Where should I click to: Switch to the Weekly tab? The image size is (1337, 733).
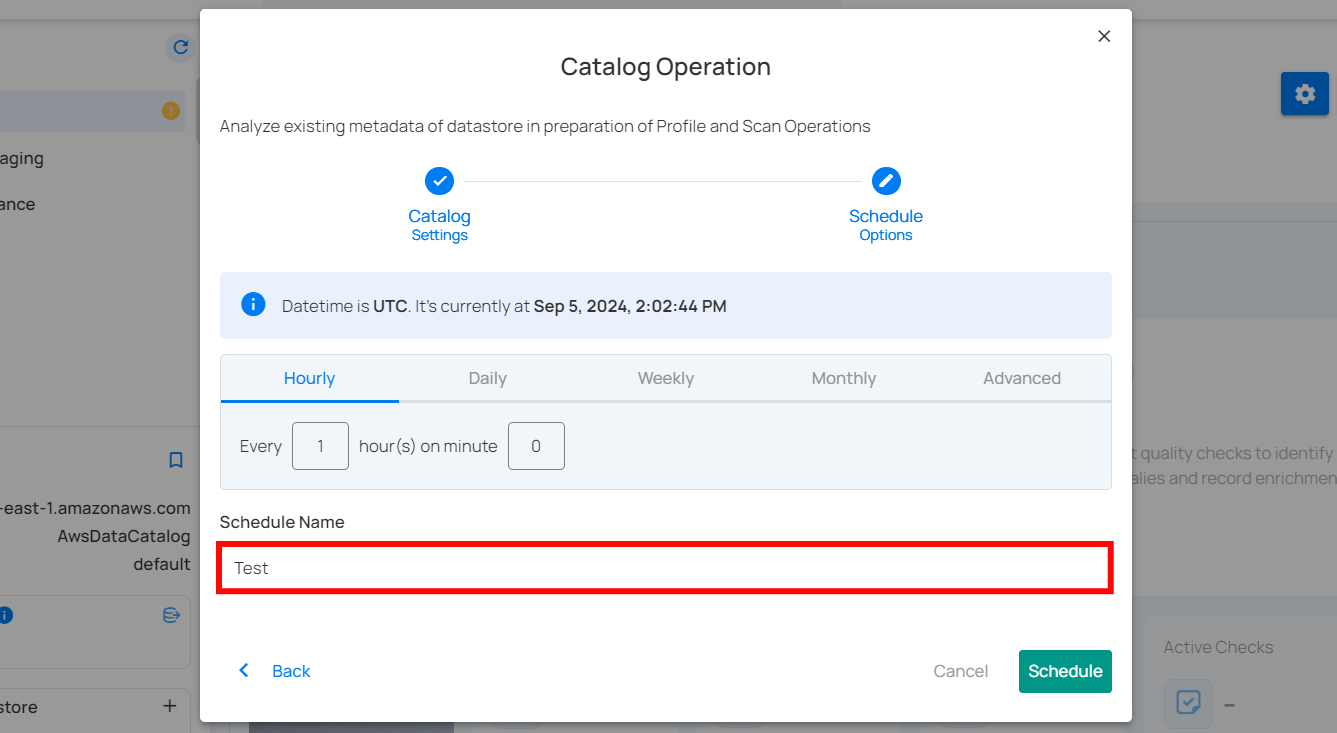(666, 378)
